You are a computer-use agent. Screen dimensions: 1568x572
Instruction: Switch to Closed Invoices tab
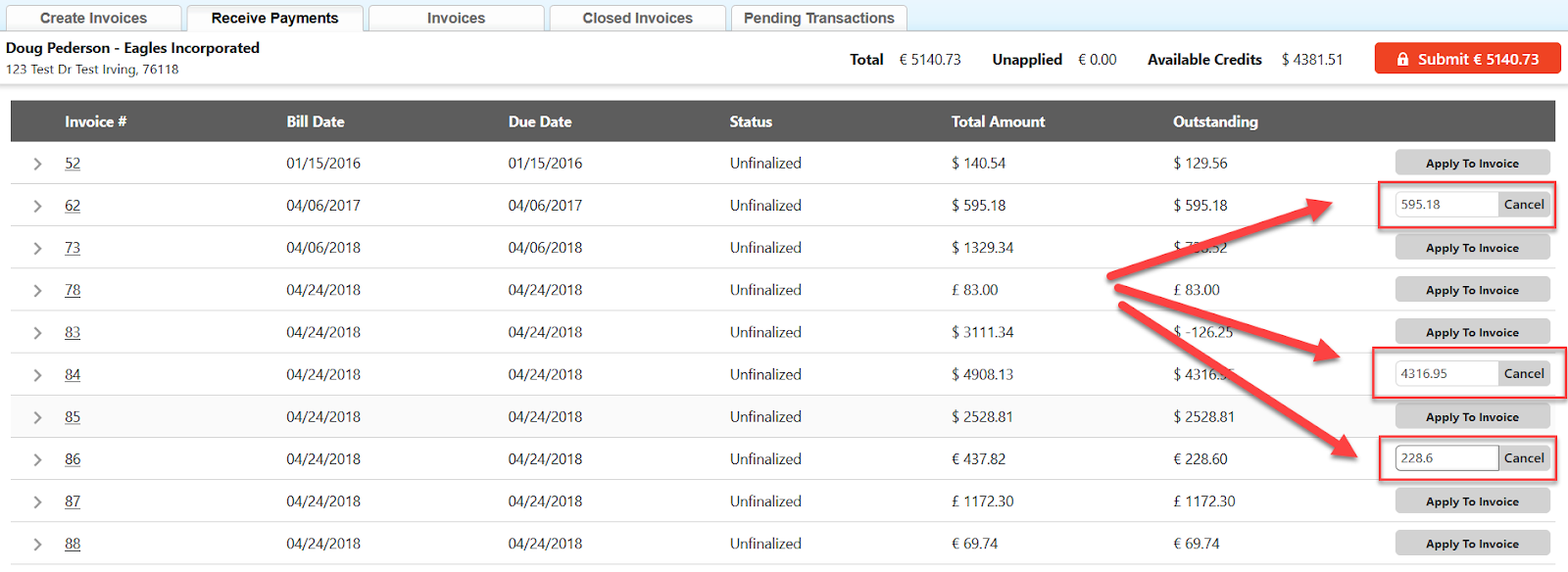(637, 17)
